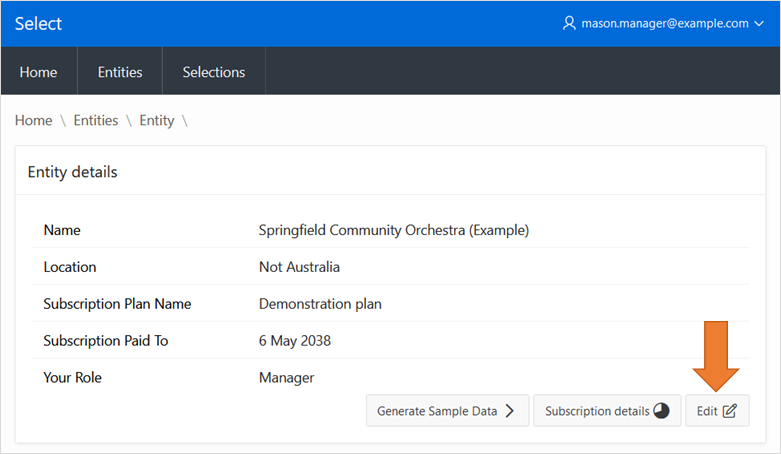Click the Select app title
Screen dimensions: 781x454
pyautogui.click(x=38, y=23)
